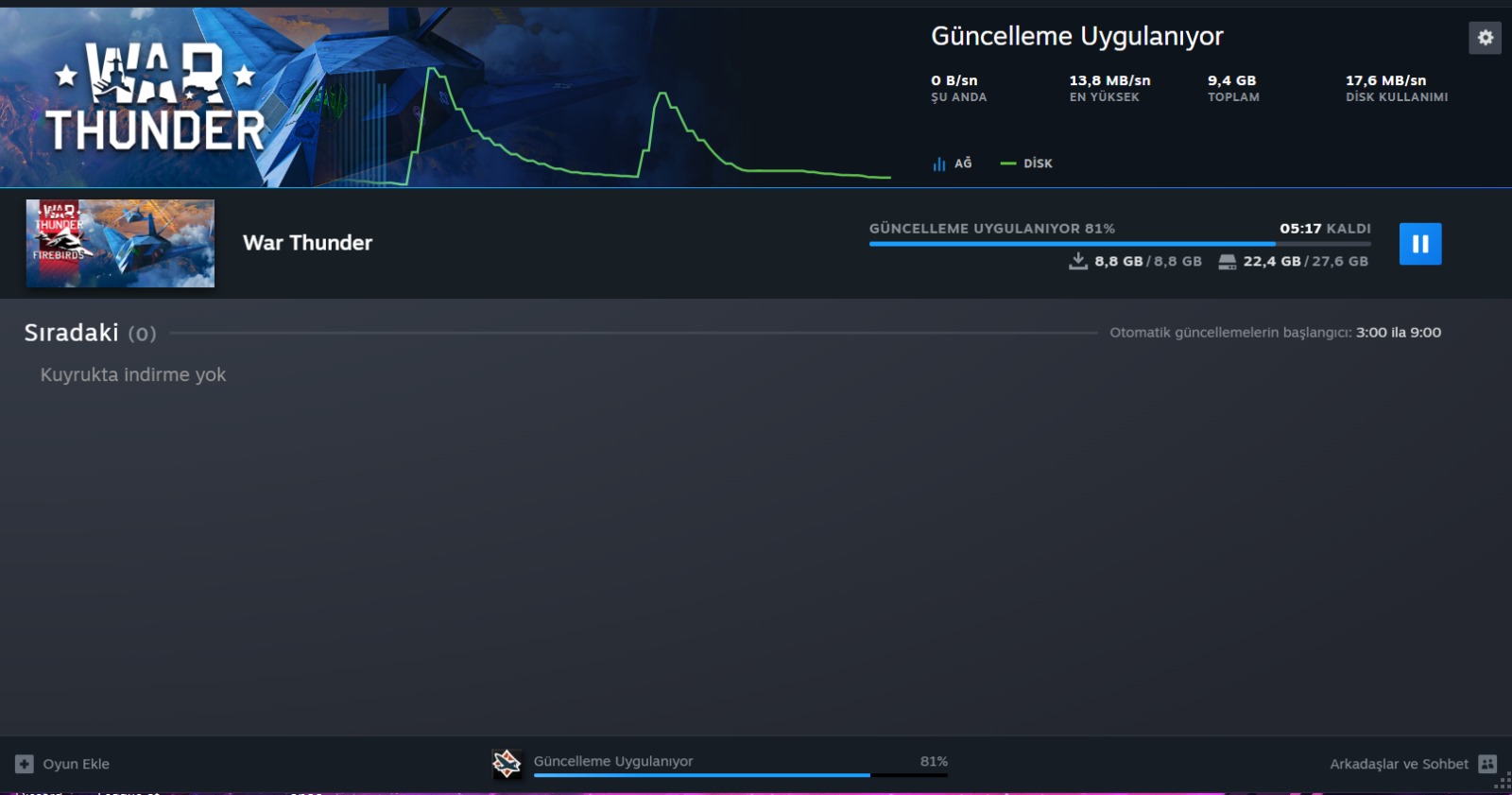Image resolution: width=1512 pixels, height=795 pixels.
Task: Click the bottom bar download progress bar
Action: point(740,775)
